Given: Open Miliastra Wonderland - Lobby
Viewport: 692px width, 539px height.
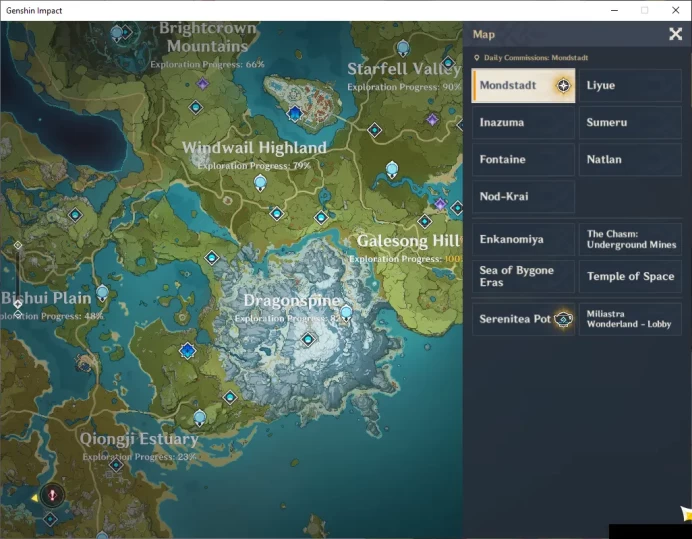Looking at the screenshot, I should tap(630, 319).
